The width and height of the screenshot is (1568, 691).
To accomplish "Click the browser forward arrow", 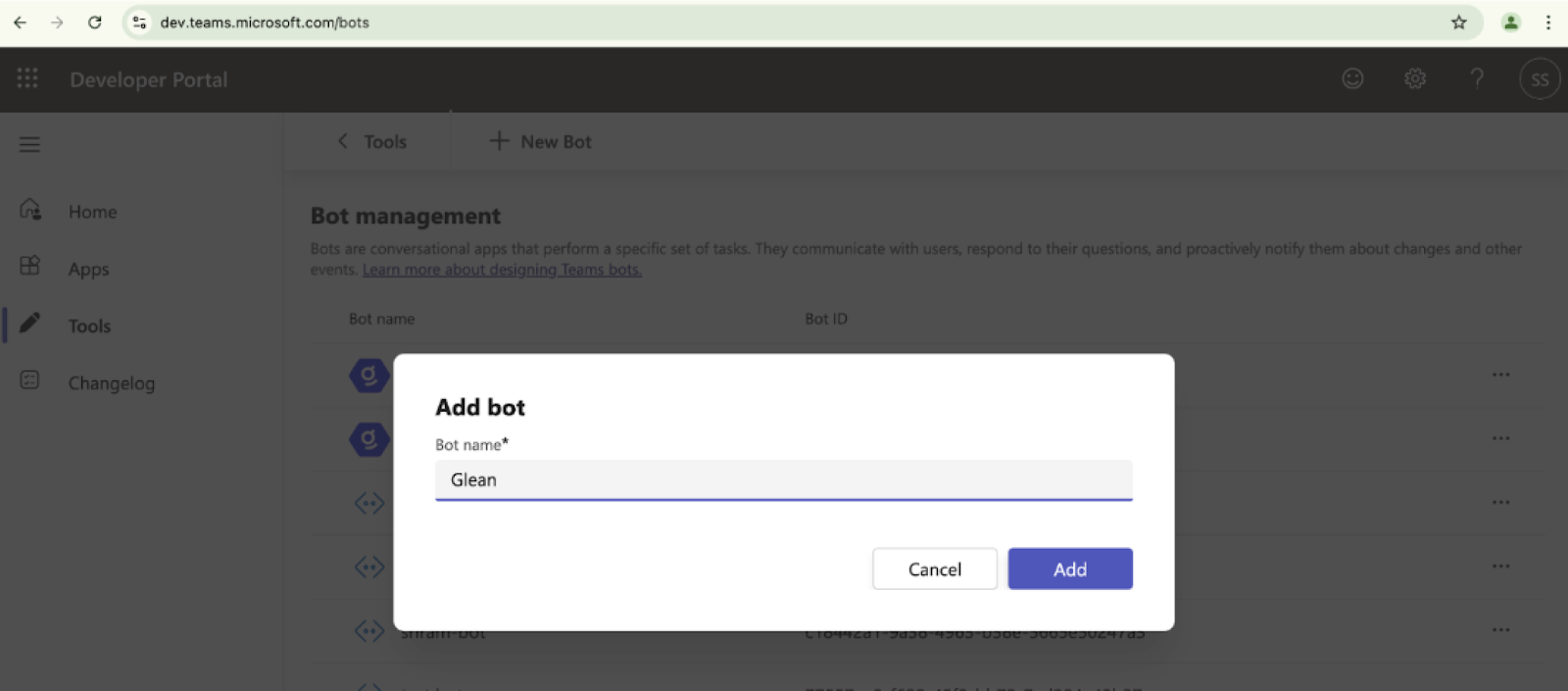I will 57,23.
